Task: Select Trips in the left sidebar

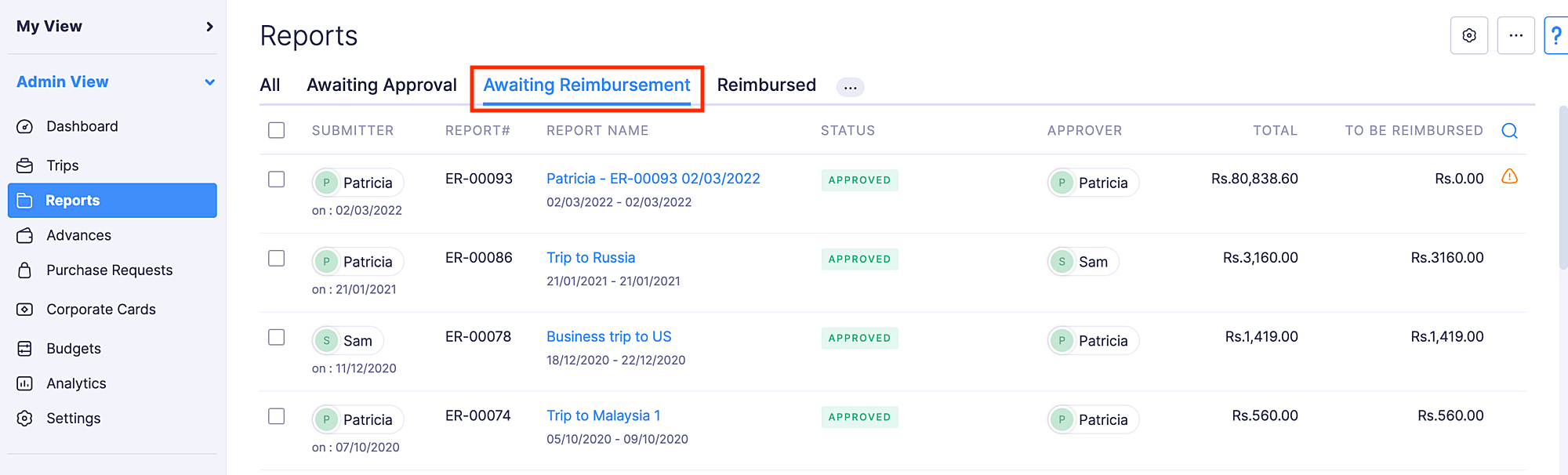Action: point(61,165)
